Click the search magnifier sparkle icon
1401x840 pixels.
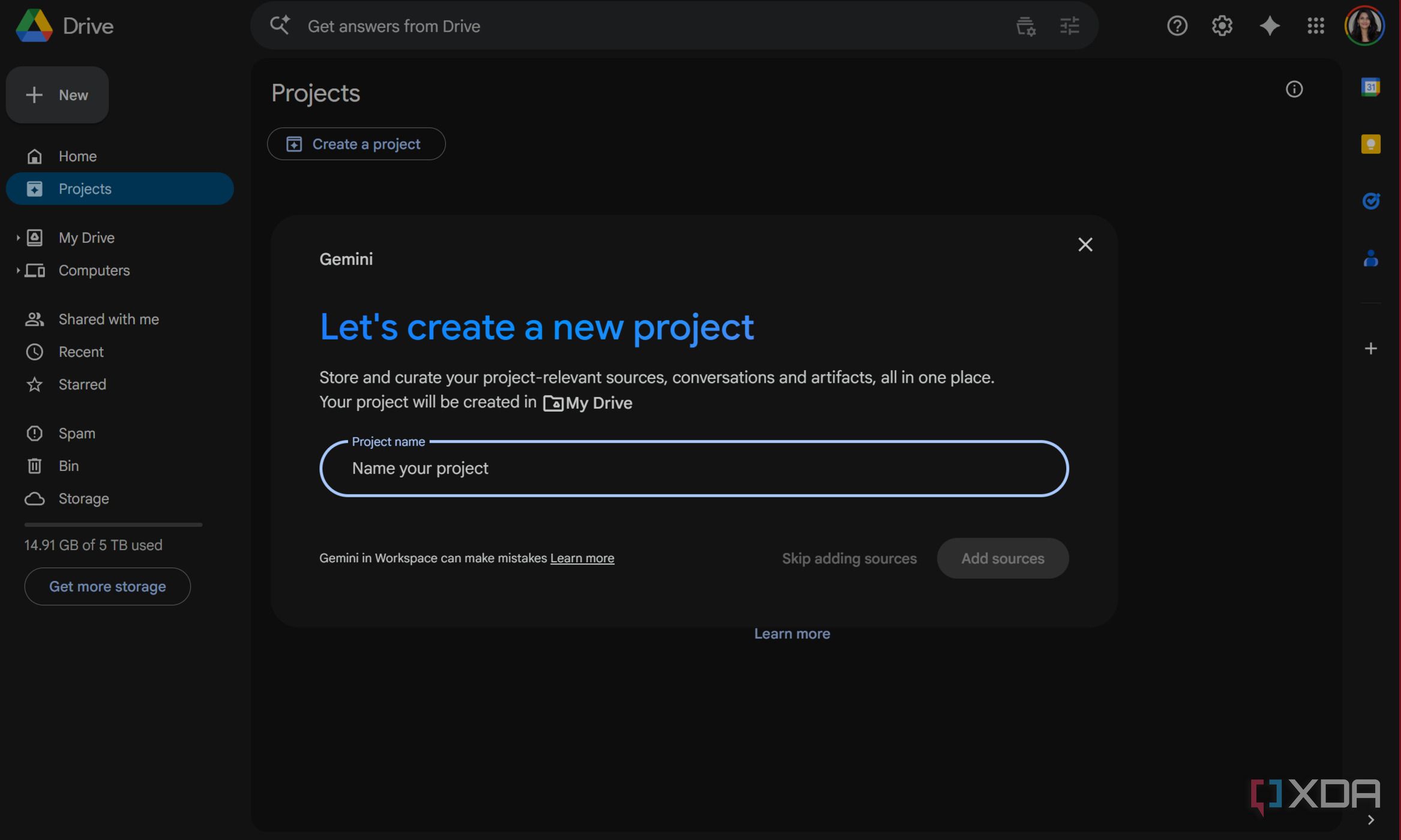[280, 25]
